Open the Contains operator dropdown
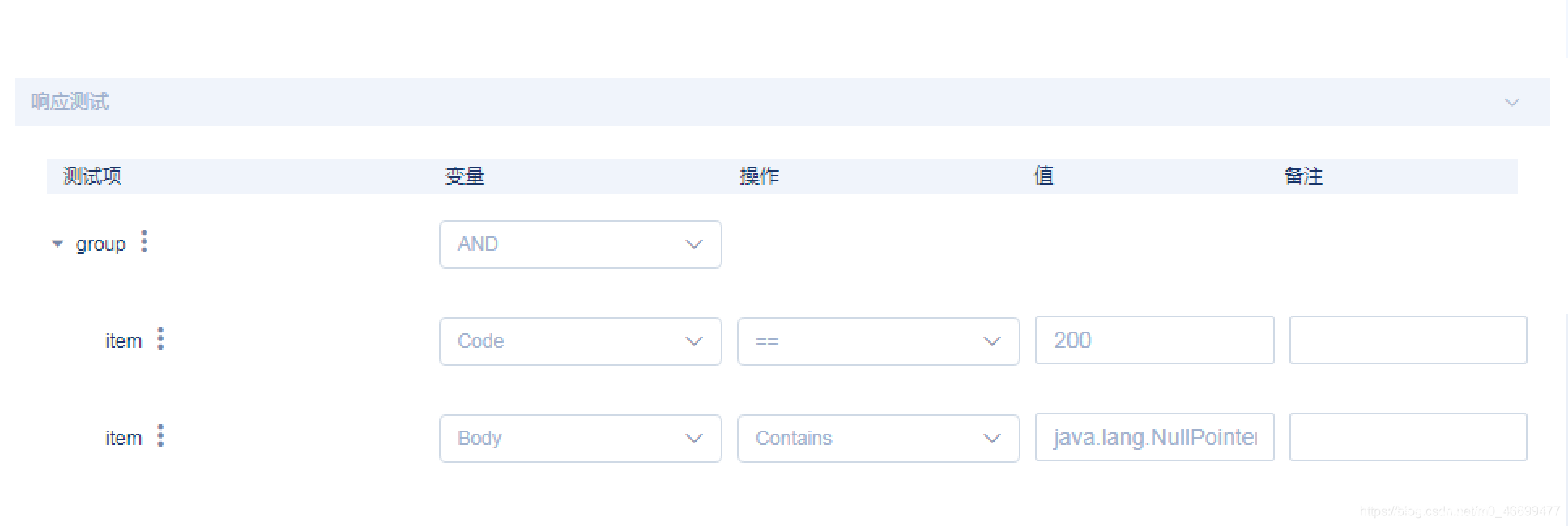 [878, 439]
